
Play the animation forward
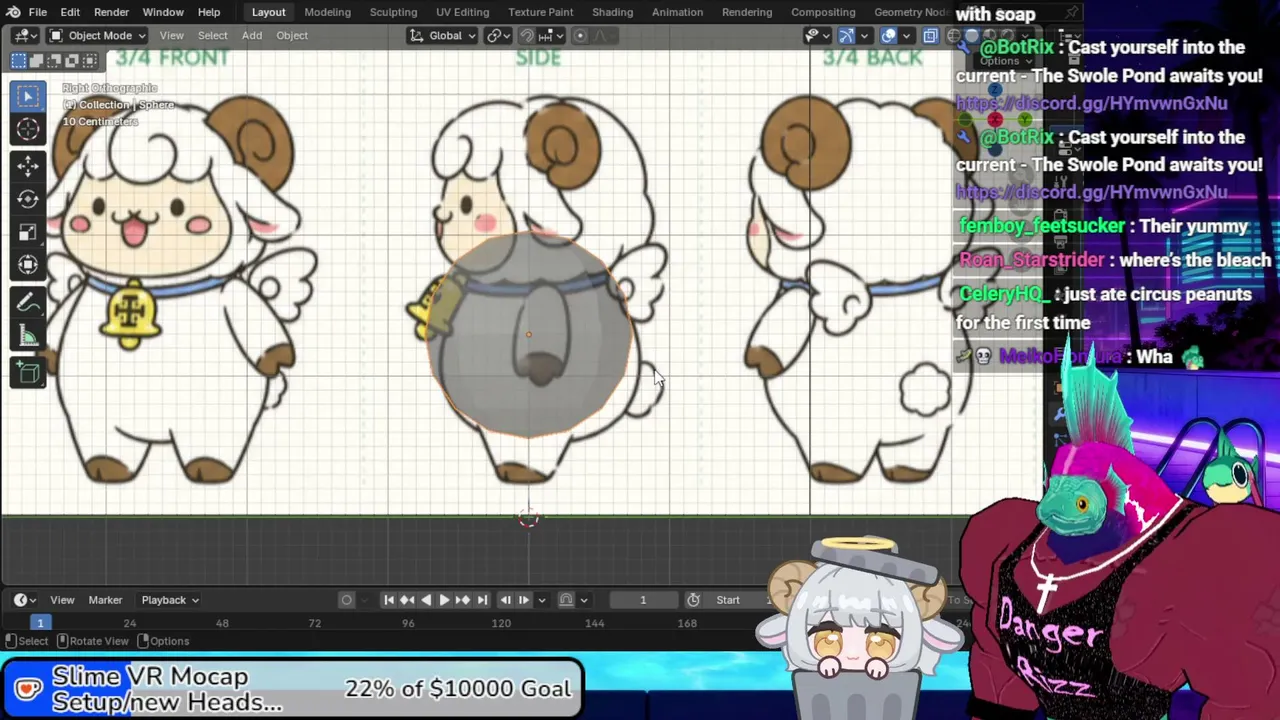pos(444,600)
